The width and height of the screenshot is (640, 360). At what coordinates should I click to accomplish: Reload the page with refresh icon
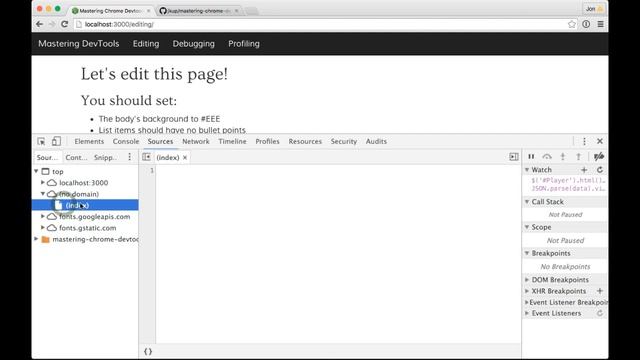(x=64, y=24)
